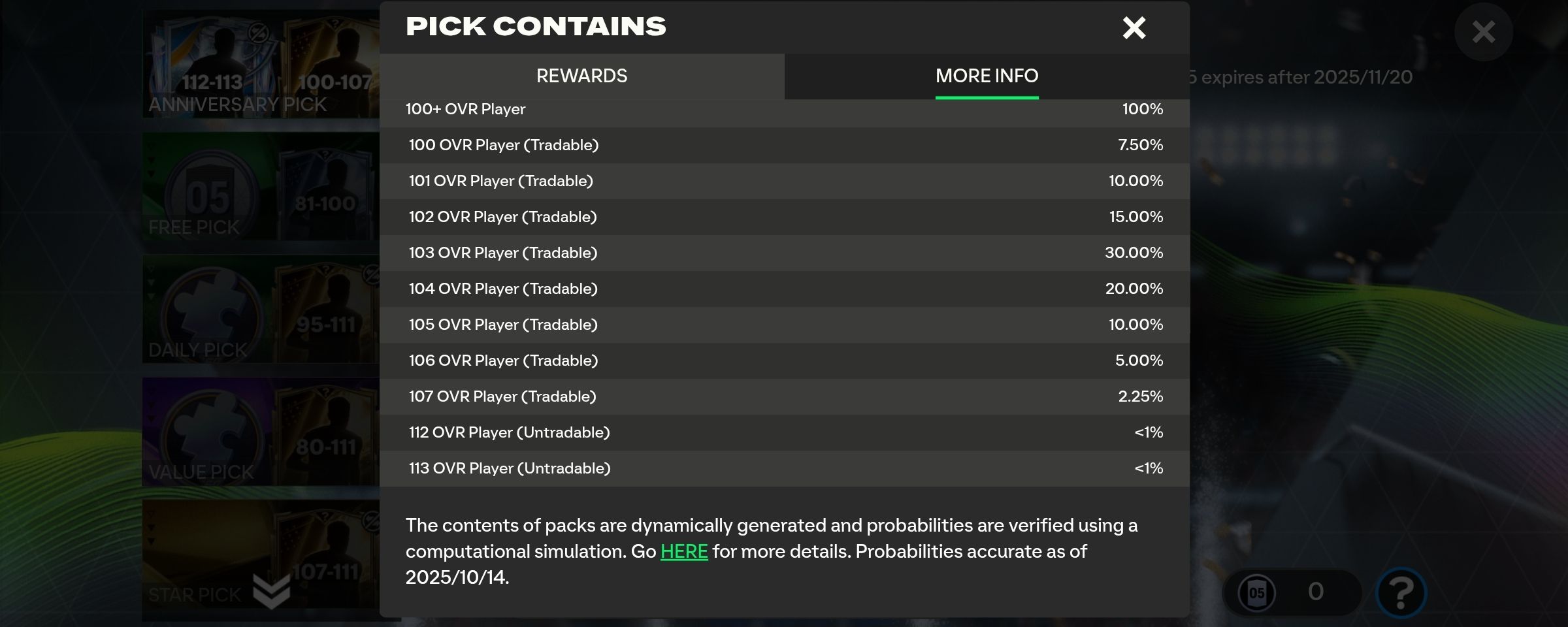Click the token balance counter showing 0
Screen dimensions: 1568x627
(x=1315, y=592)
